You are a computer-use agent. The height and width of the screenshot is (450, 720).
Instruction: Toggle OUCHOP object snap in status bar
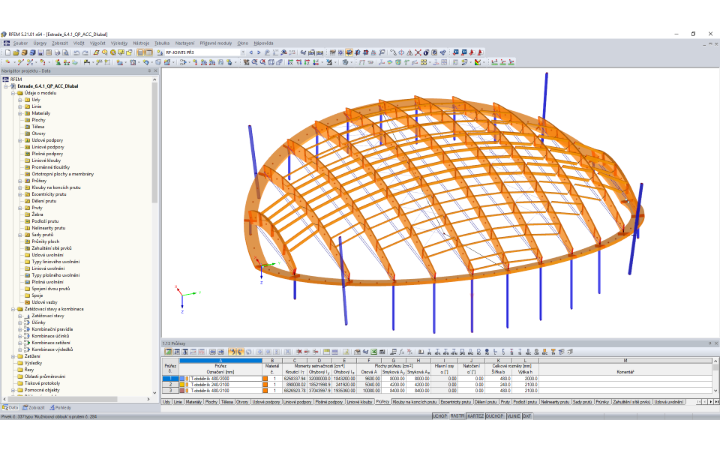pyautogui.click(x=495, y=416)
